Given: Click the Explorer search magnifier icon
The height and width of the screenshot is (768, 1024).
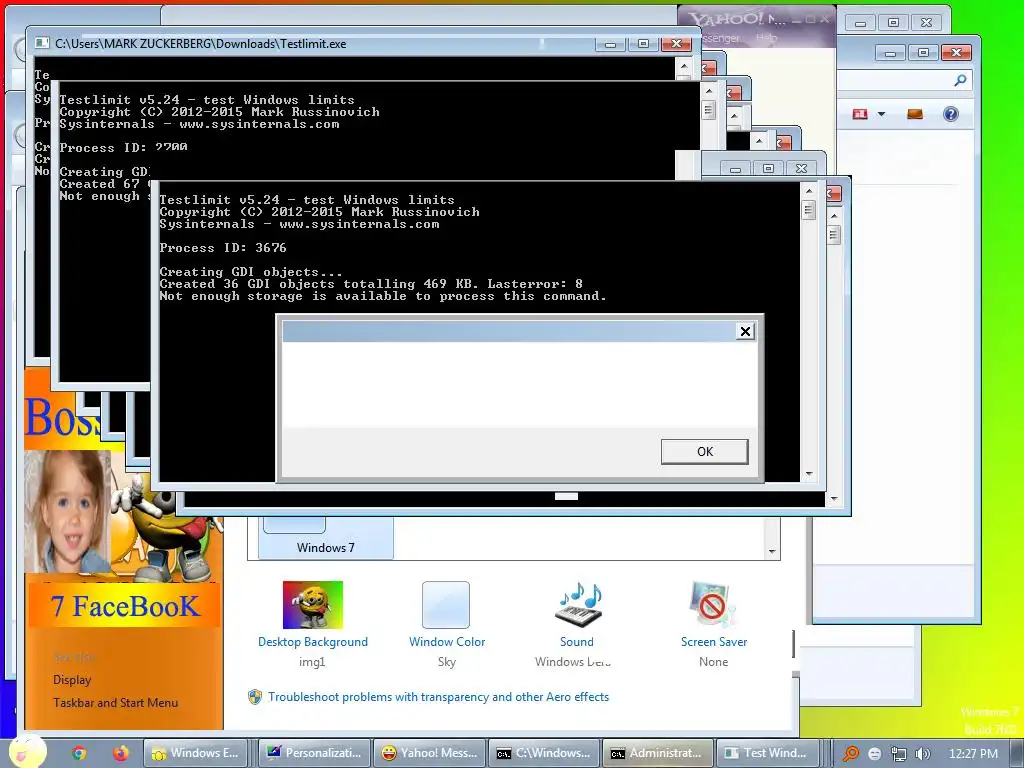Looking at the screenshot, I should click(960, 80).
